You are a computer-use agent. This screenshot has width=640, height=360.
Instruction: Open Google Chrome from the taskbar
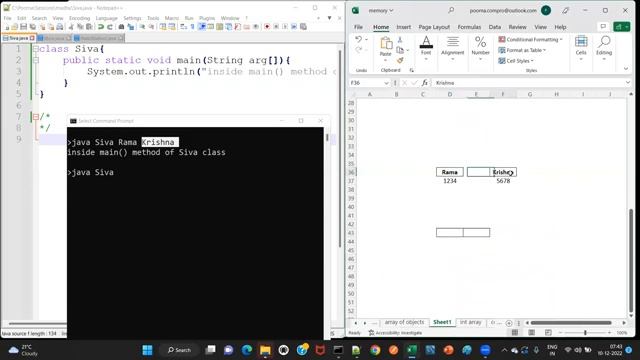click(375, 350)
